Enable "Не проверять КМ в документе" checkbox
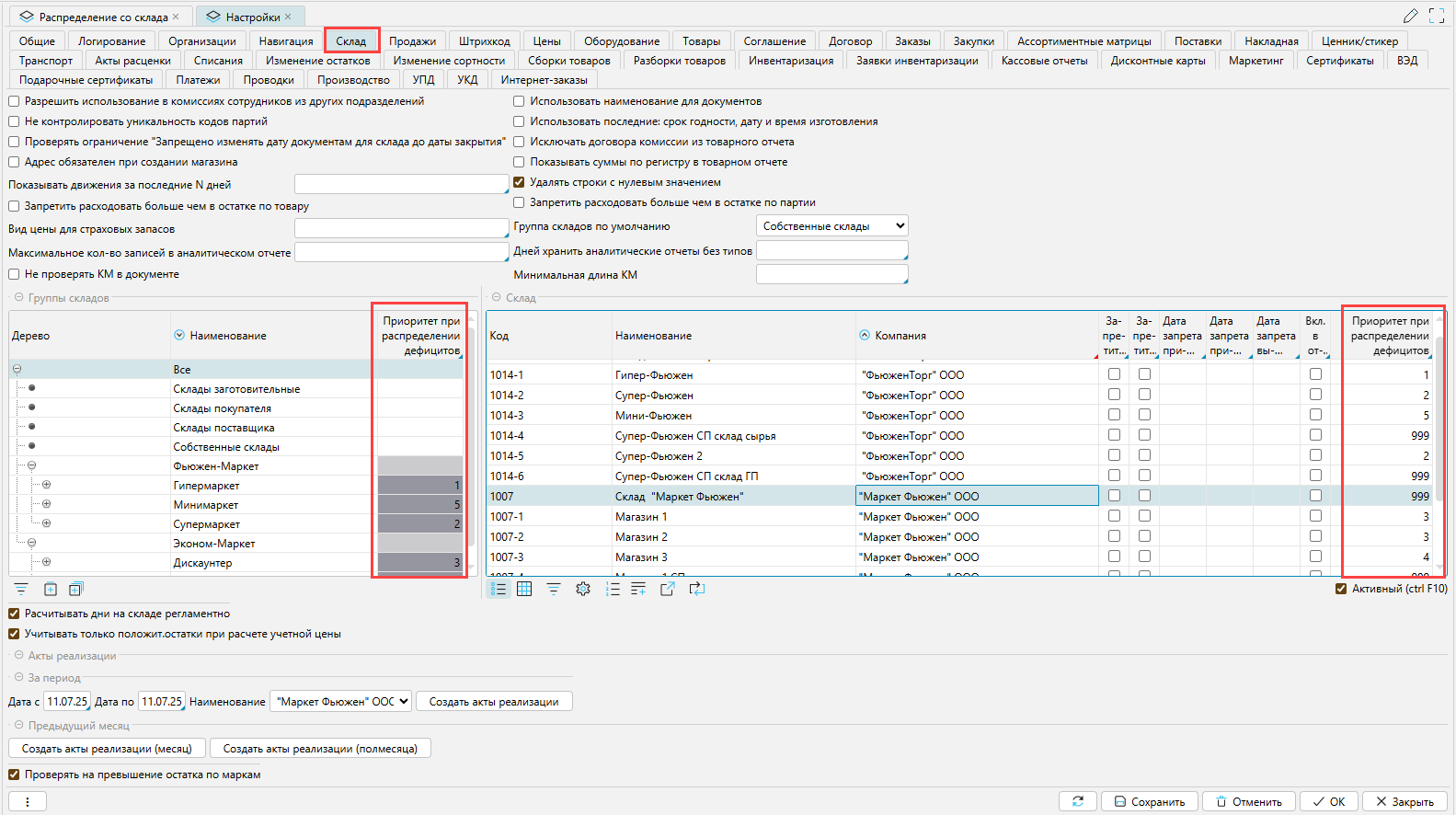1456x815 pixels. coord(14,274)
